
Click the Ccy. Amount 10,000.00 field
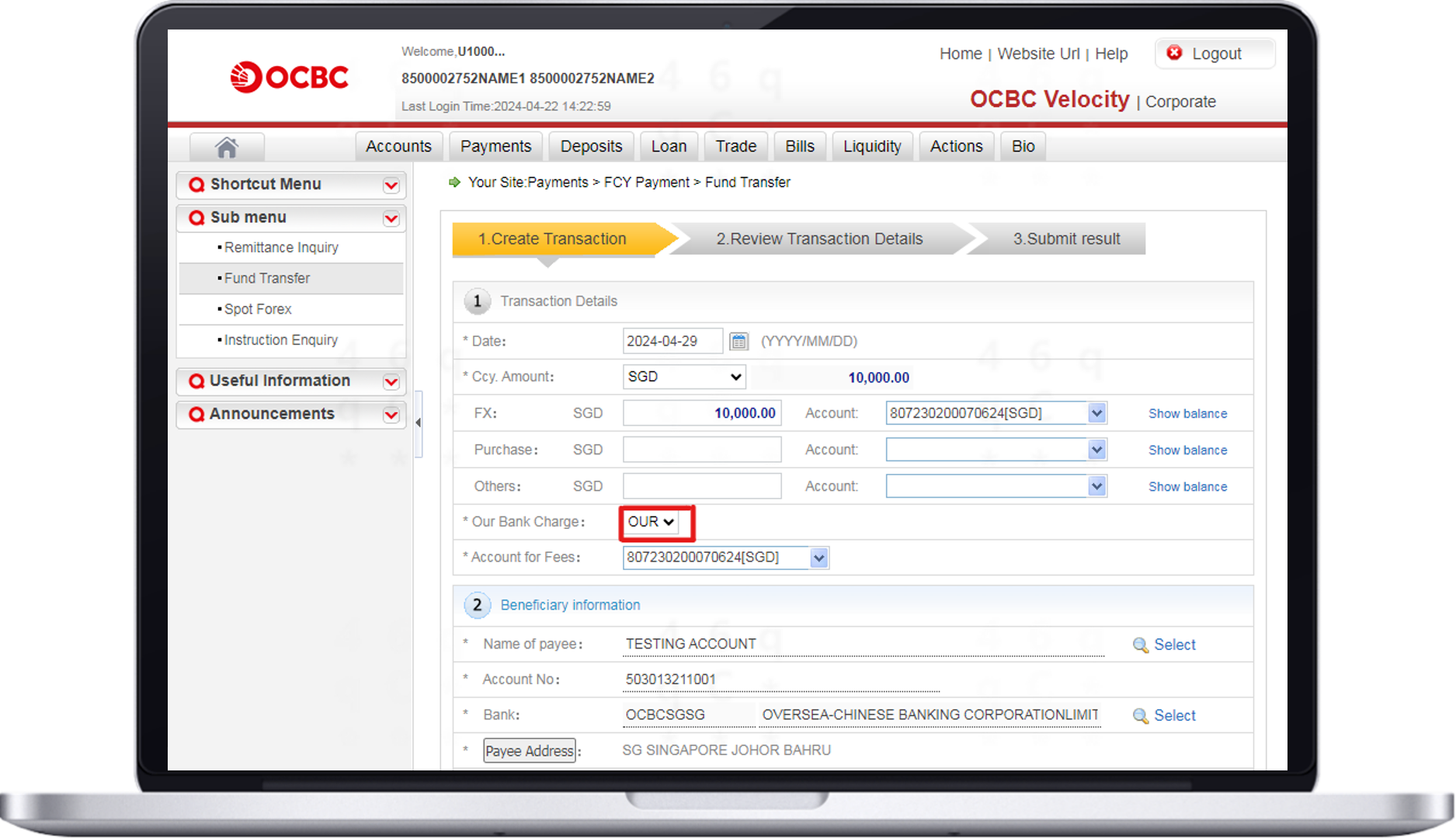coord(831,377)
